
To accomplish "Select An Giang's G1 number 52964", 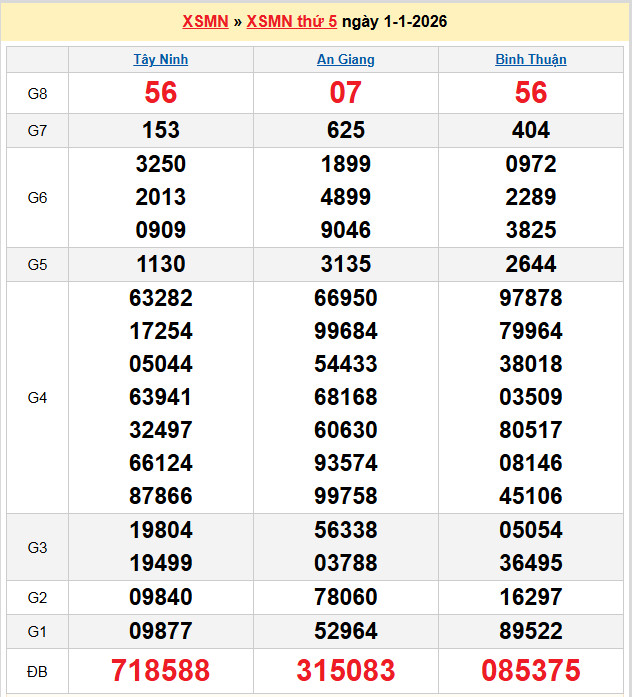I will (346, 631).
